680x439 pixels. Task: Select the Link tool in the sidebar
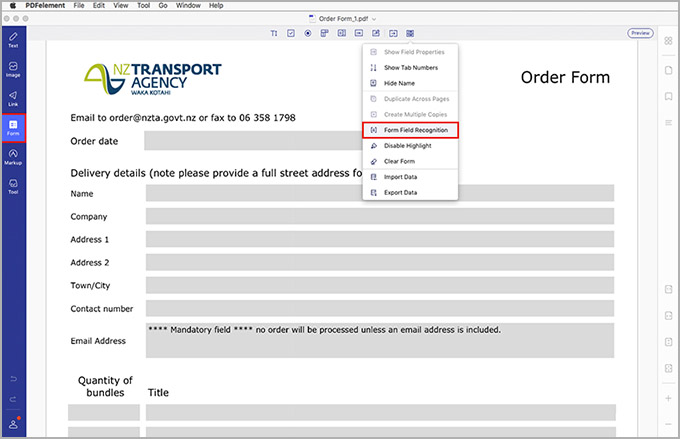click(13, 98)
